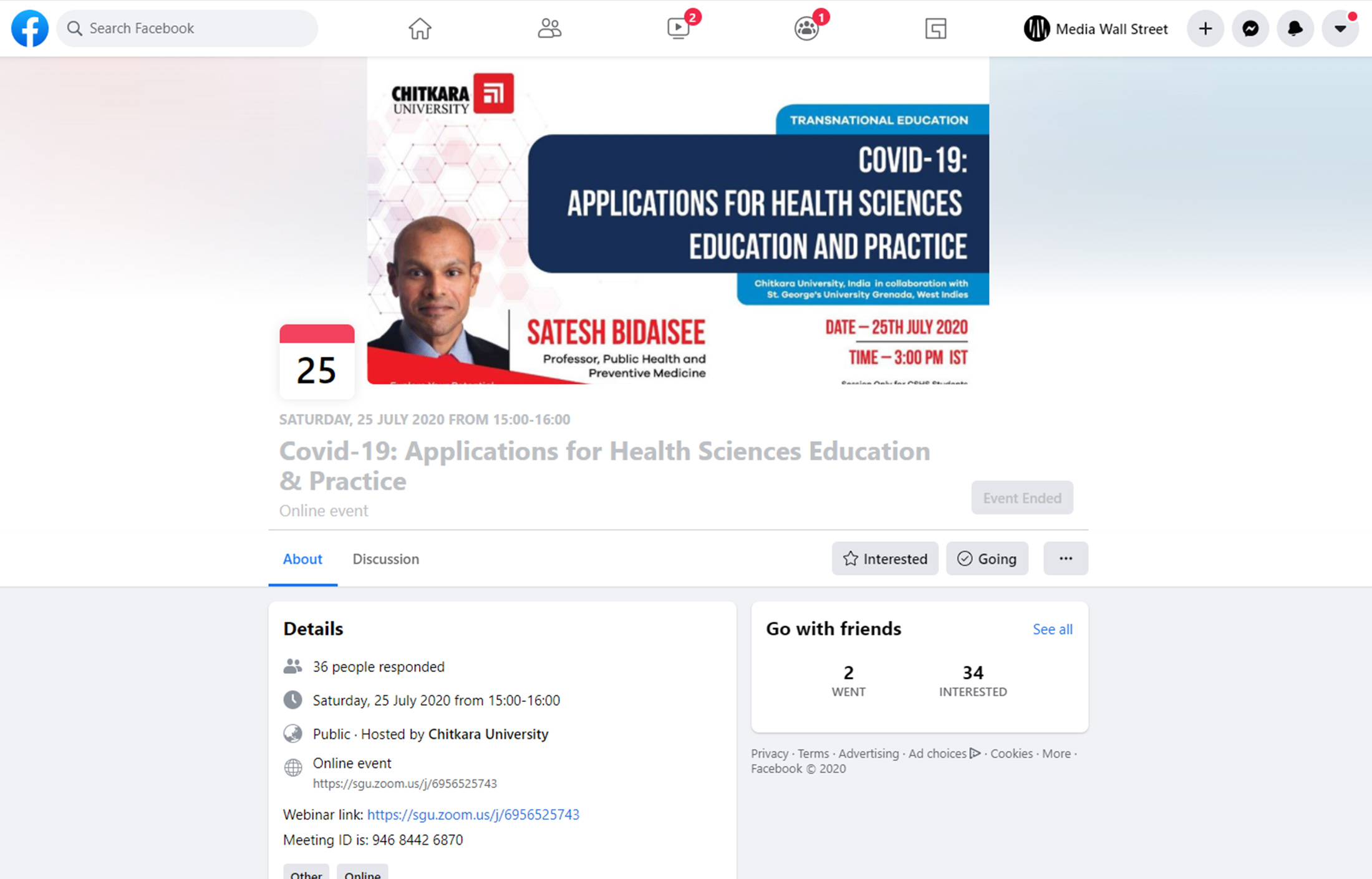
Task: Expand the account dropdown arrow
Action: (x=1340, y=29)
